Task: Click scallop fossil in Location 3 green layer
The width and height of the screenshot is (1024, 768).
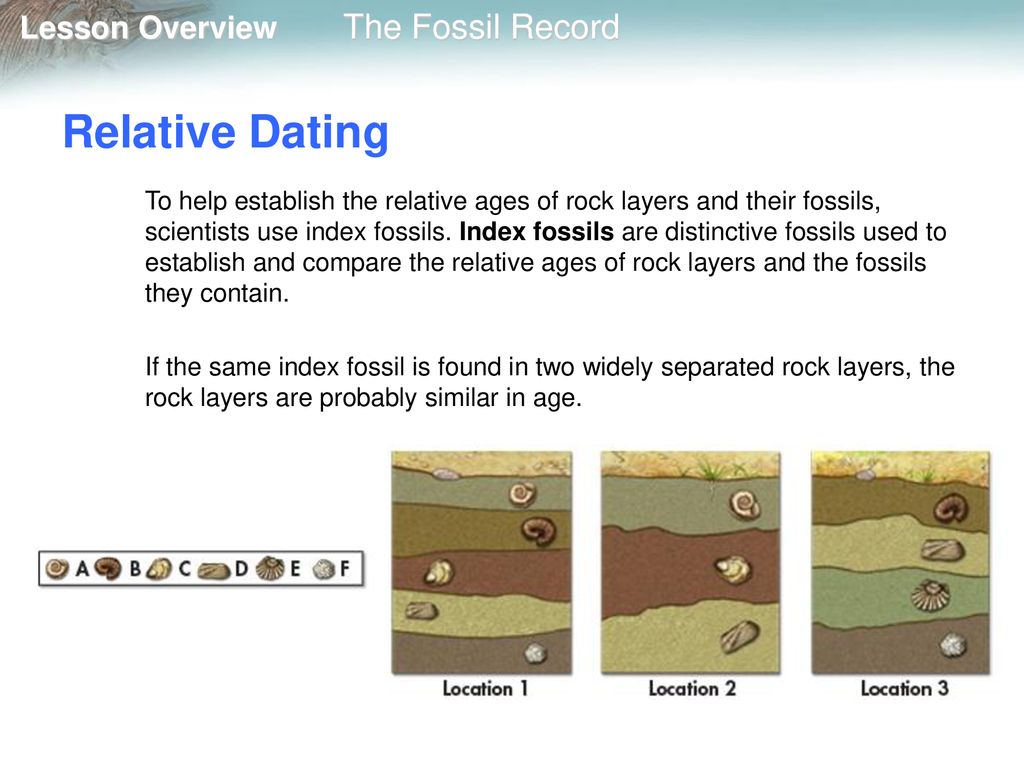Action: [x=930, y=596]
